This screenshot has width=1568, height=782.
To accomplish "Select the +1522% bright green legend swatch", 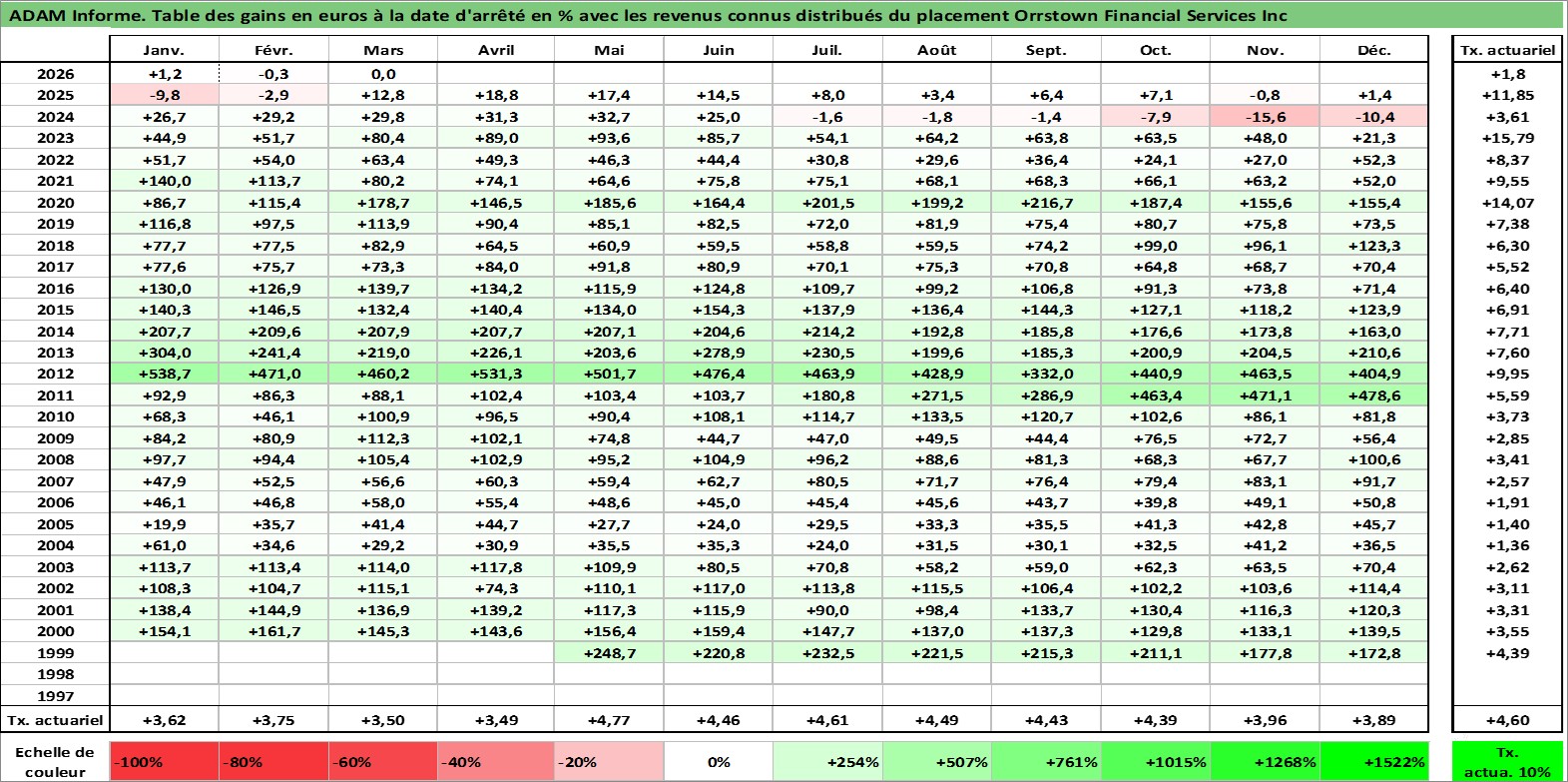I will [1373, 761].
